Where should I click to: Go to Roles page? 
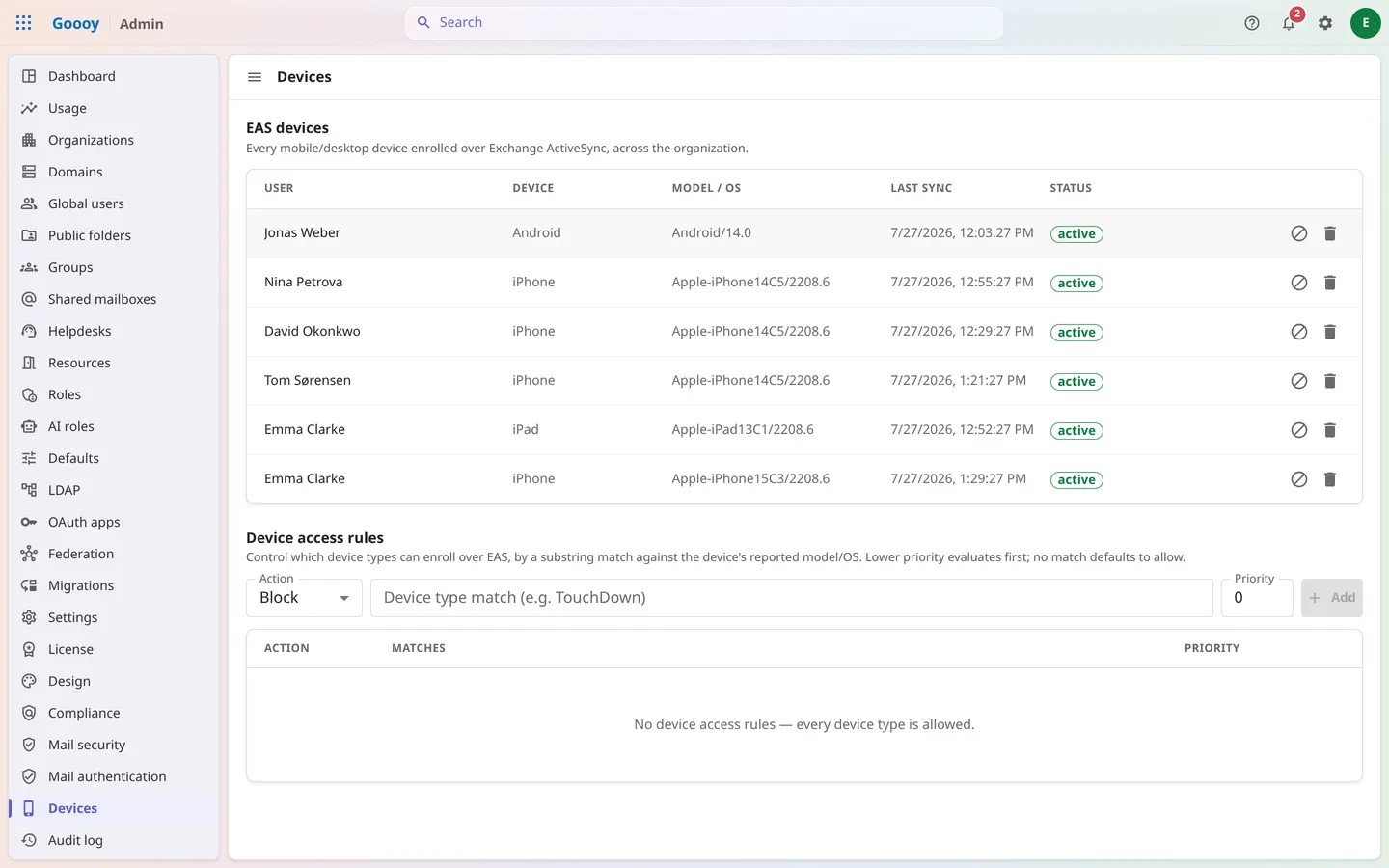[x=114, y=394]
